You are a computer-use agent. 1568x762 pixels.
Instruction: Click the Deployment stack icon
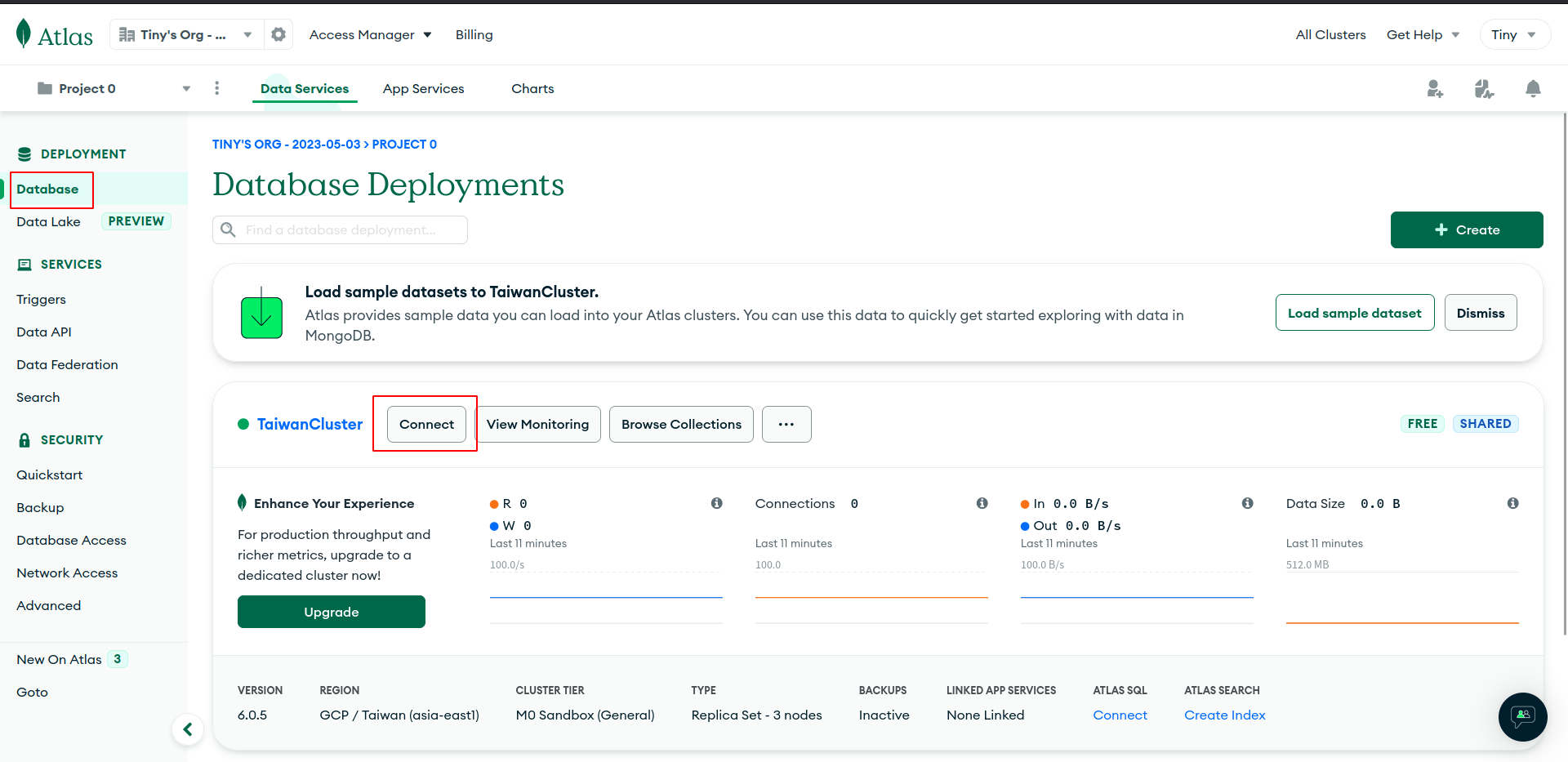[x=24, y=154]
